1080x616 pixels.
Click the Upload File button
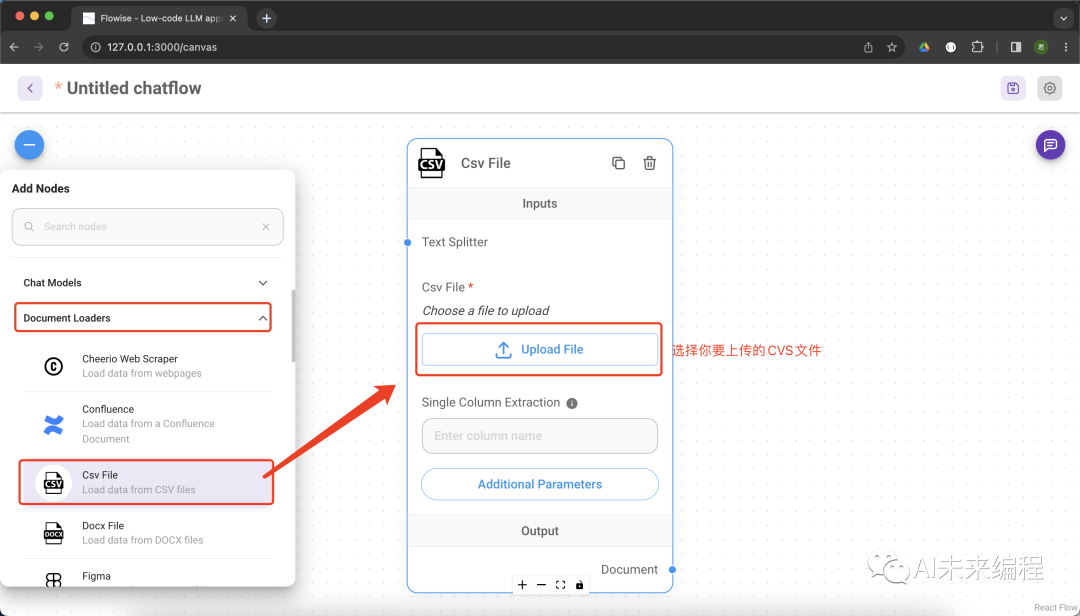click(x=540, y=349)
